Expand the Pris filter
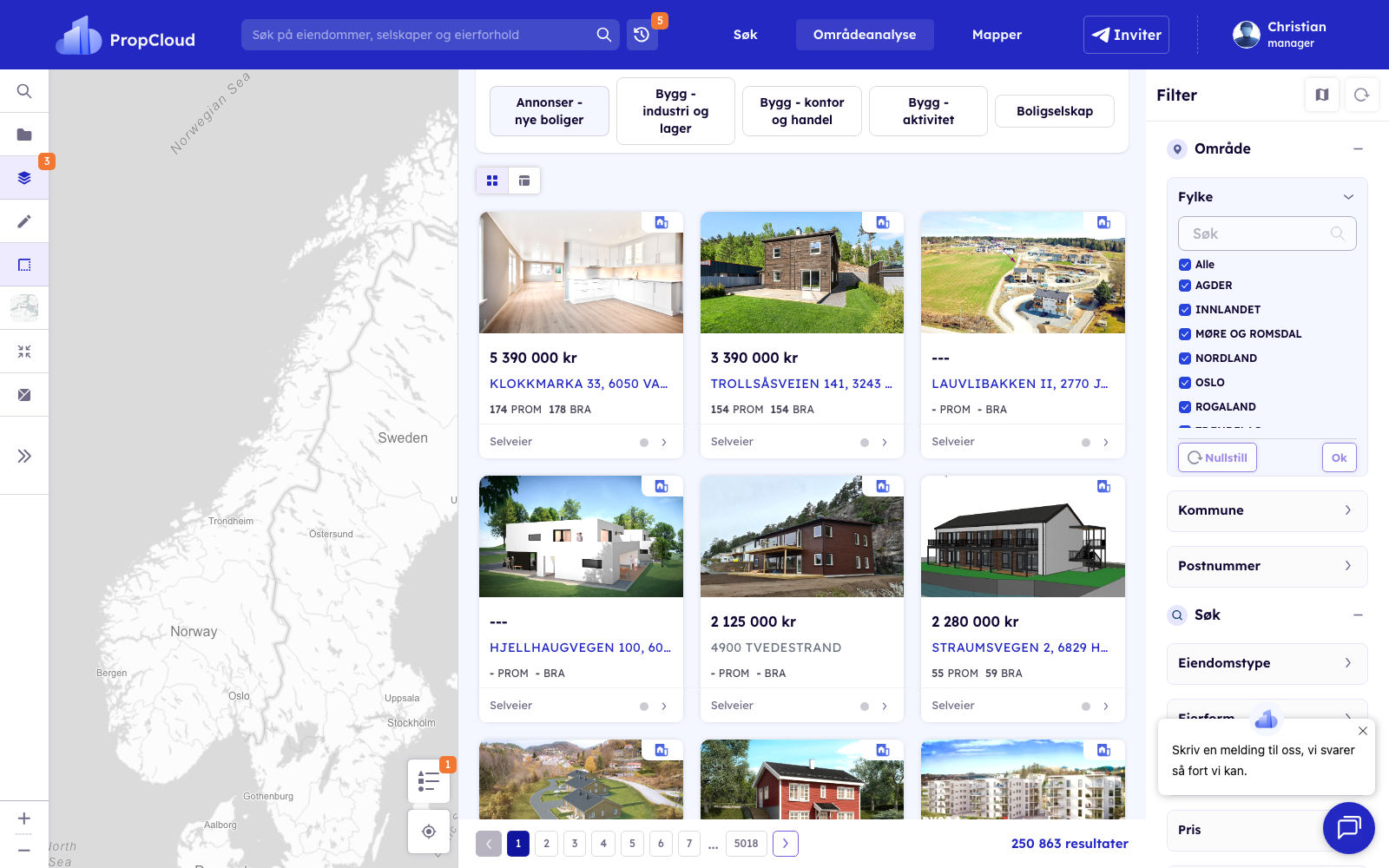Viewport: 1389px width, 868px height. point(1246,830)
